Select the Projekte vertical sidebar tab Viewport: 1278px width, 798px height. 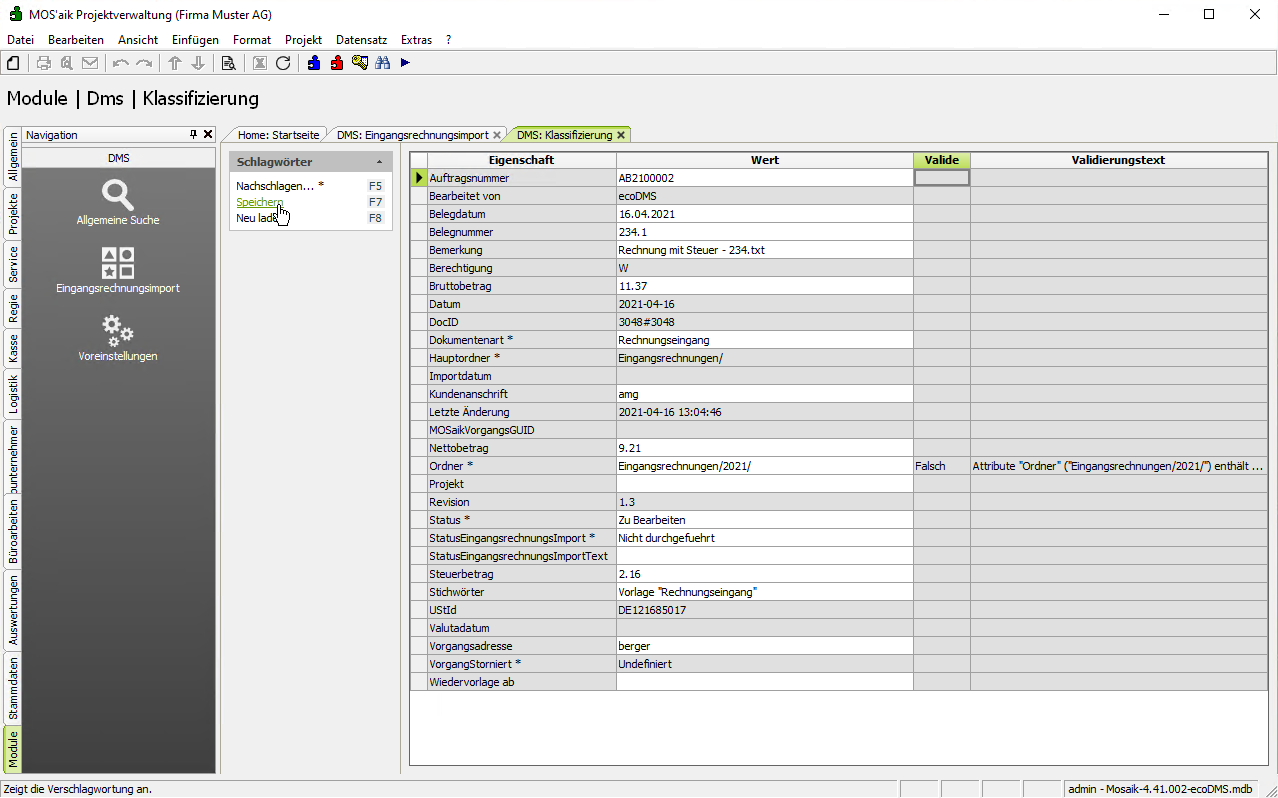click(x=13, y=212)
